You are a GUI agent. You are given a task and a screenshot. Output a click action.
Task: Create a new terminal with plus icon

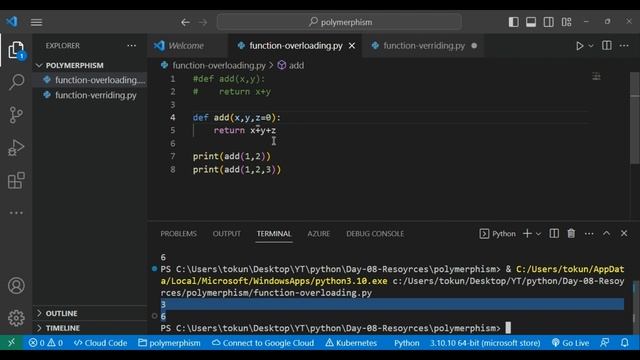coord(527,233)
